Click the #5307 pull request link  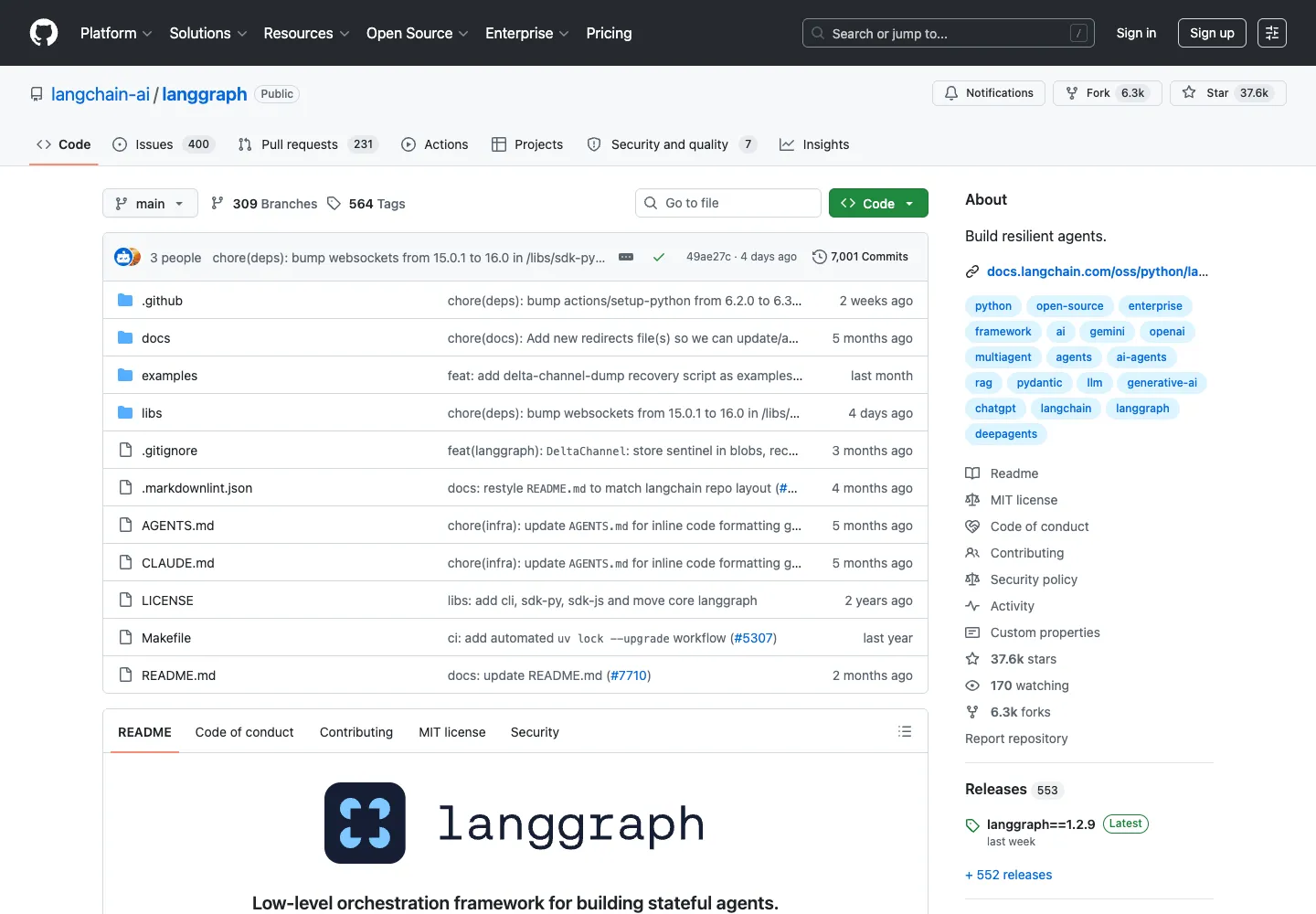754,638
